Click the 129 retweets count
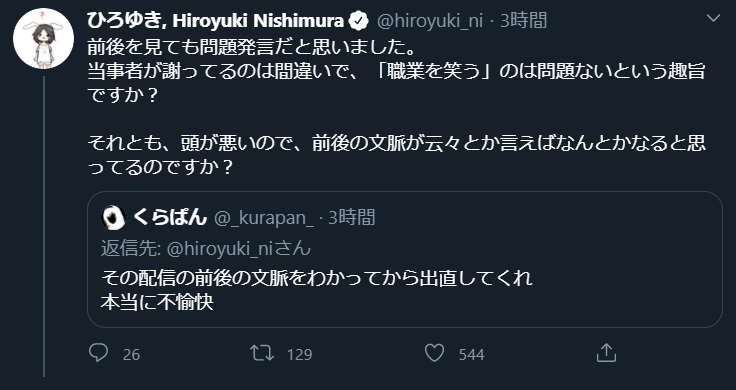 299,354
